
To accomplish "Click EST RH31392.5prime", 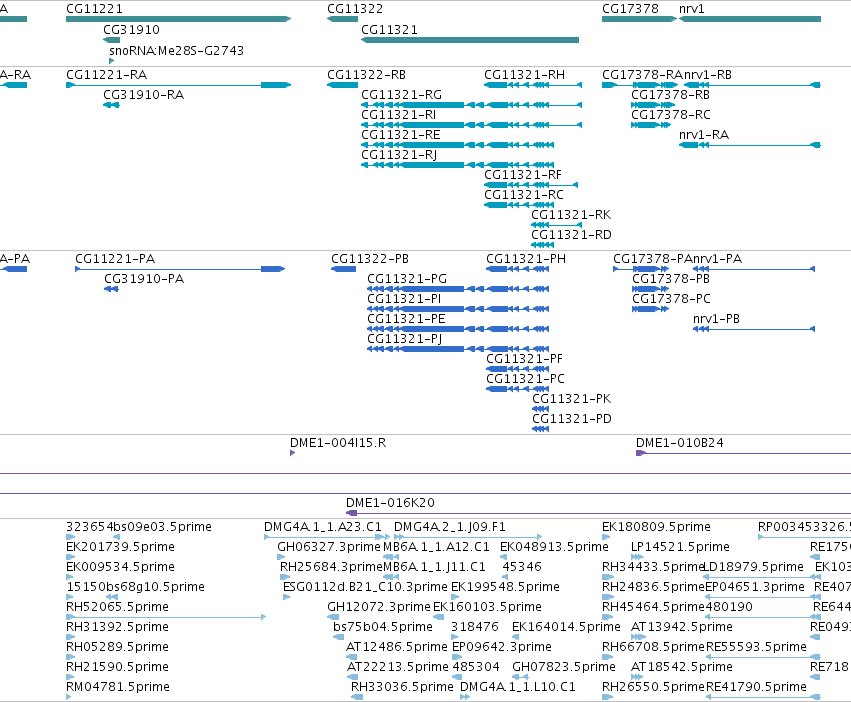I will click(x=117, y=627).
